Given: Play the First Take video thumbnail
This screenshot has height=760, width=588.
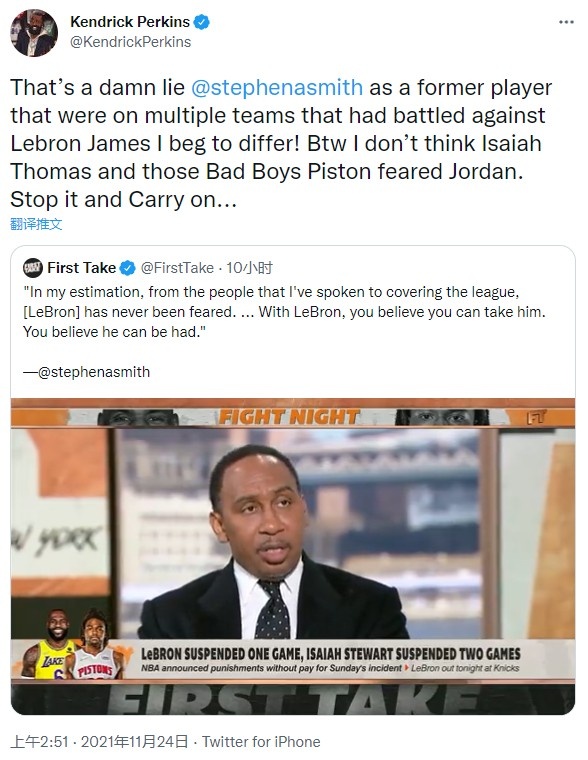Looking at the screenshot, I should coord(293,556).
